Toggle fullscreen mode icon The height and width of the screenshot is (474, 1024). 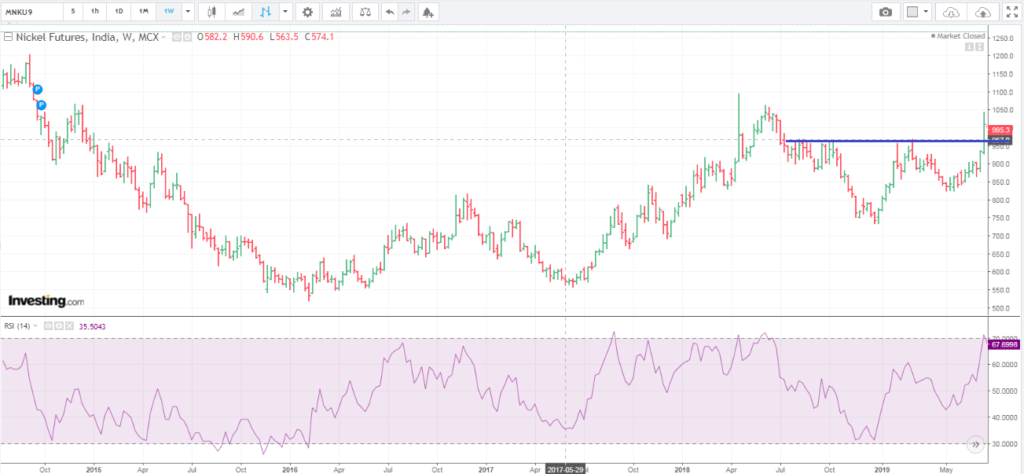(1012, 12)
